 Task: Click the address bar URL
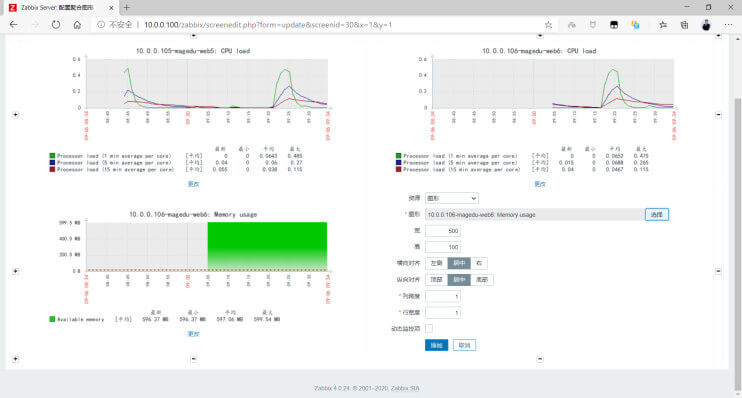click(268, 25)
